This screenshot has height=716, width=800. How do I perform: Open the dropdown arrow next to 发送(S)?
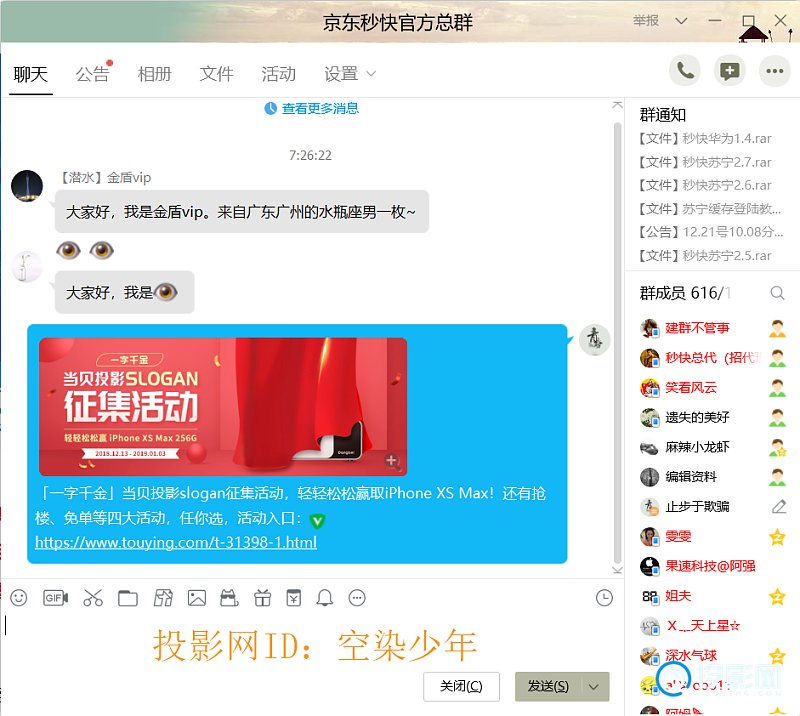pyautogui.click(x=593, y=687)
